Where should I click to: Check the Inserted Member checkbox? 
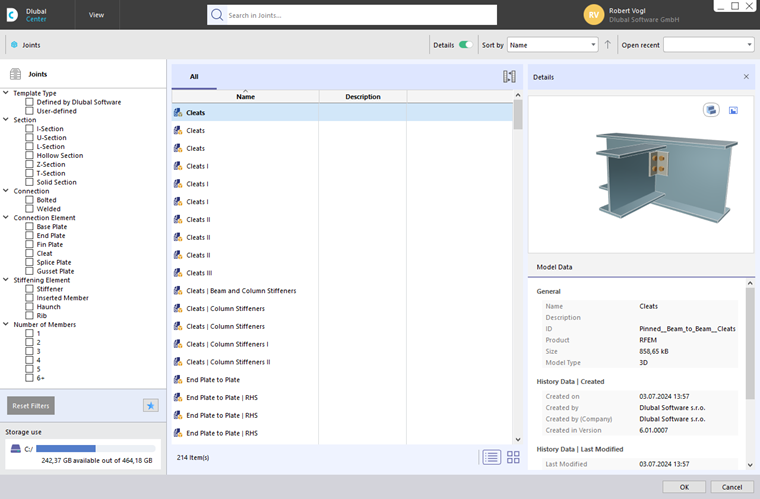30,297
